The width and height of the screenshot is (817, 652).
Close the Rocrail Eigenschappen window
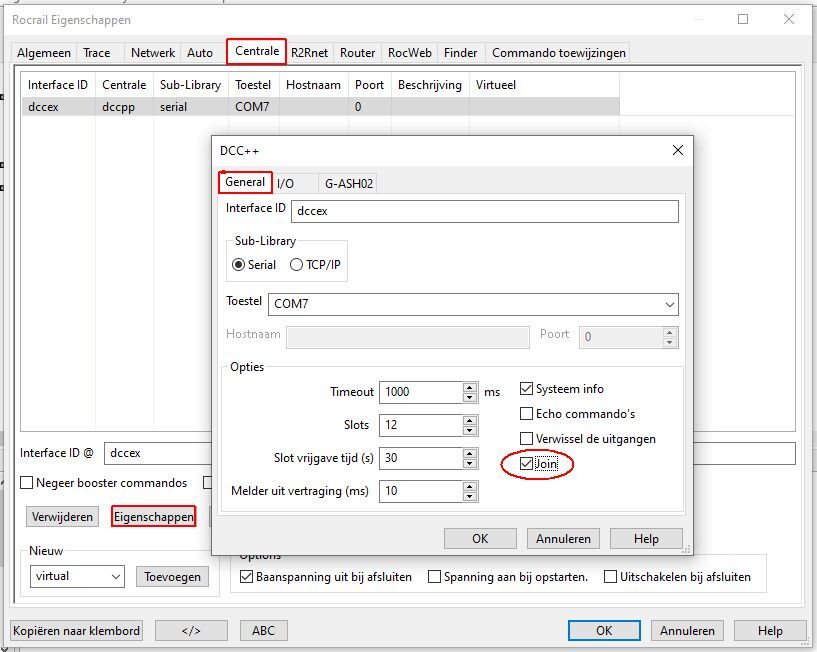coord(789,19)
